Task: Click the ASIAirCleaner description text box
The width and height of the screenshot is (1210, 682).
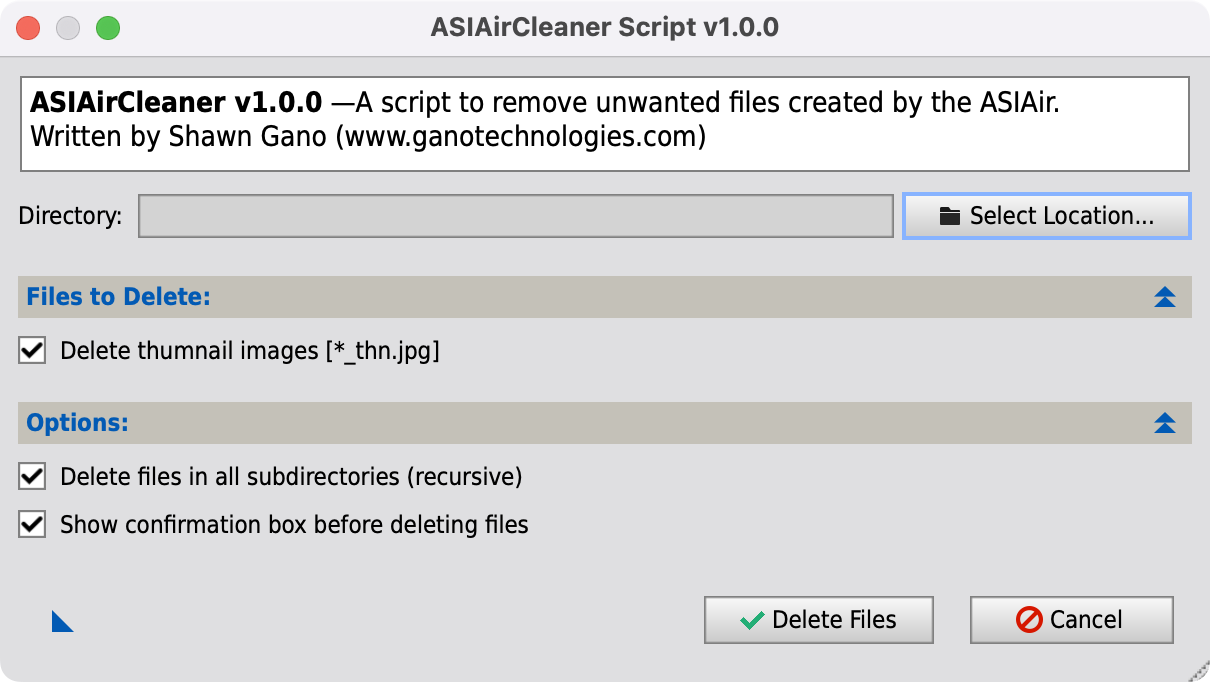Action: [x=605, y=125]
